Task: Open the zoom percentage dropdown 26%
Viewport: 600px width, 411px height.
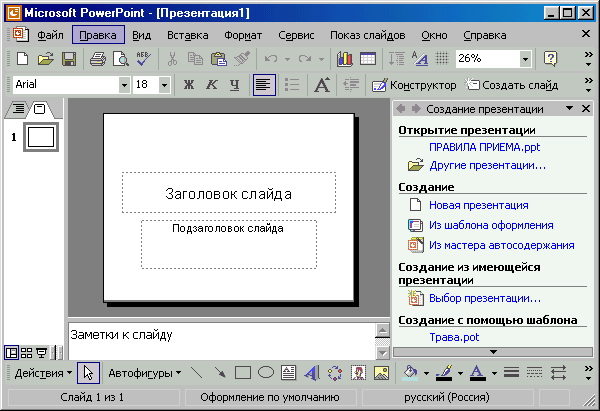Action: point(525,59)
